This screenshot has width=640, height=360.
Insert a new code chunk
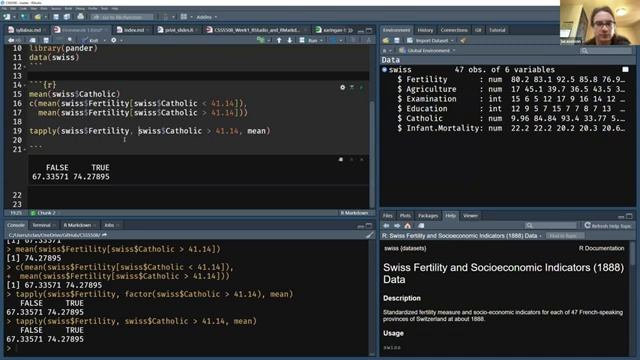click(261, 40)
